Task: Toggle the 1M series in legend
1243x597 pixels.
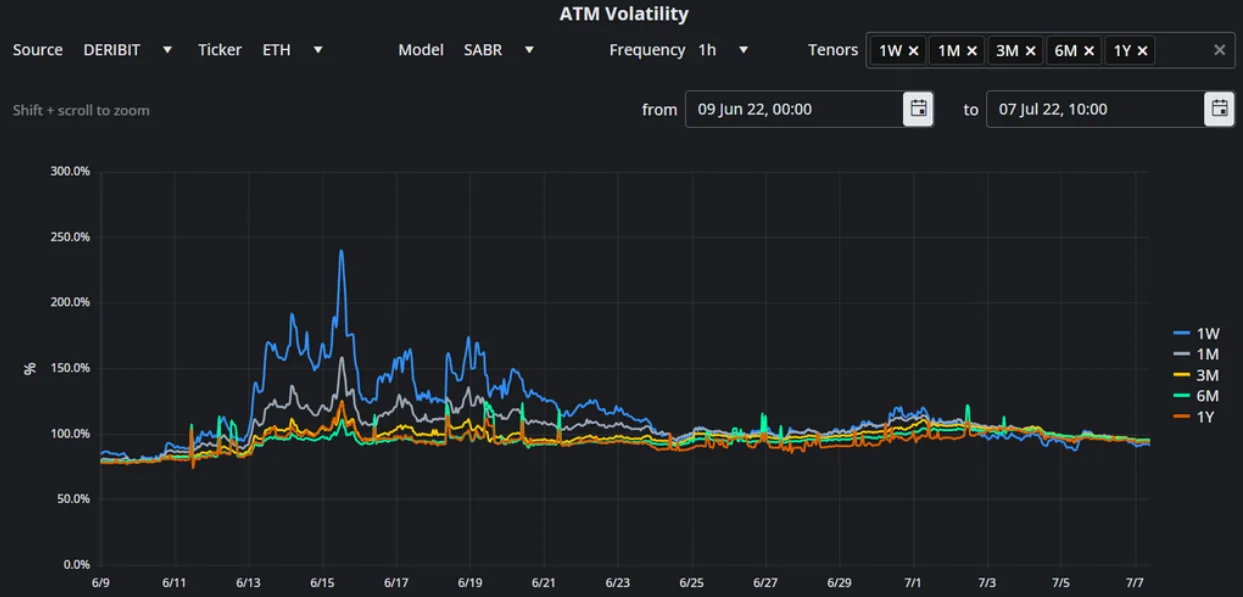Action: click(1194, 354)
